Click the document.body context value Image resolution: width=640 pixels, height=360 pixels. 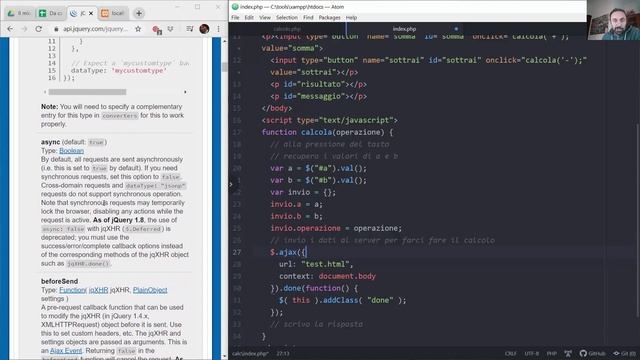[x=347, y=276]
